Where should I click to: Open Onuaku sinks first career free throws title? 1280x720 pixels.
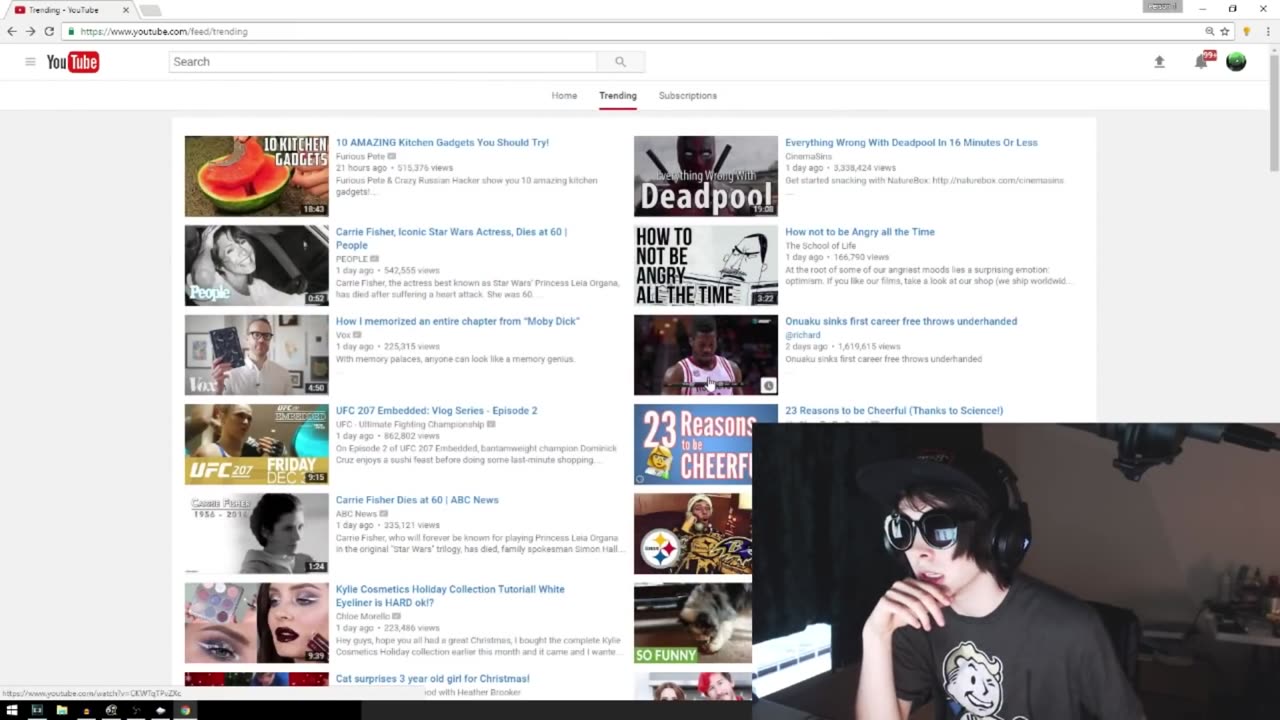(x=901, y=321)
